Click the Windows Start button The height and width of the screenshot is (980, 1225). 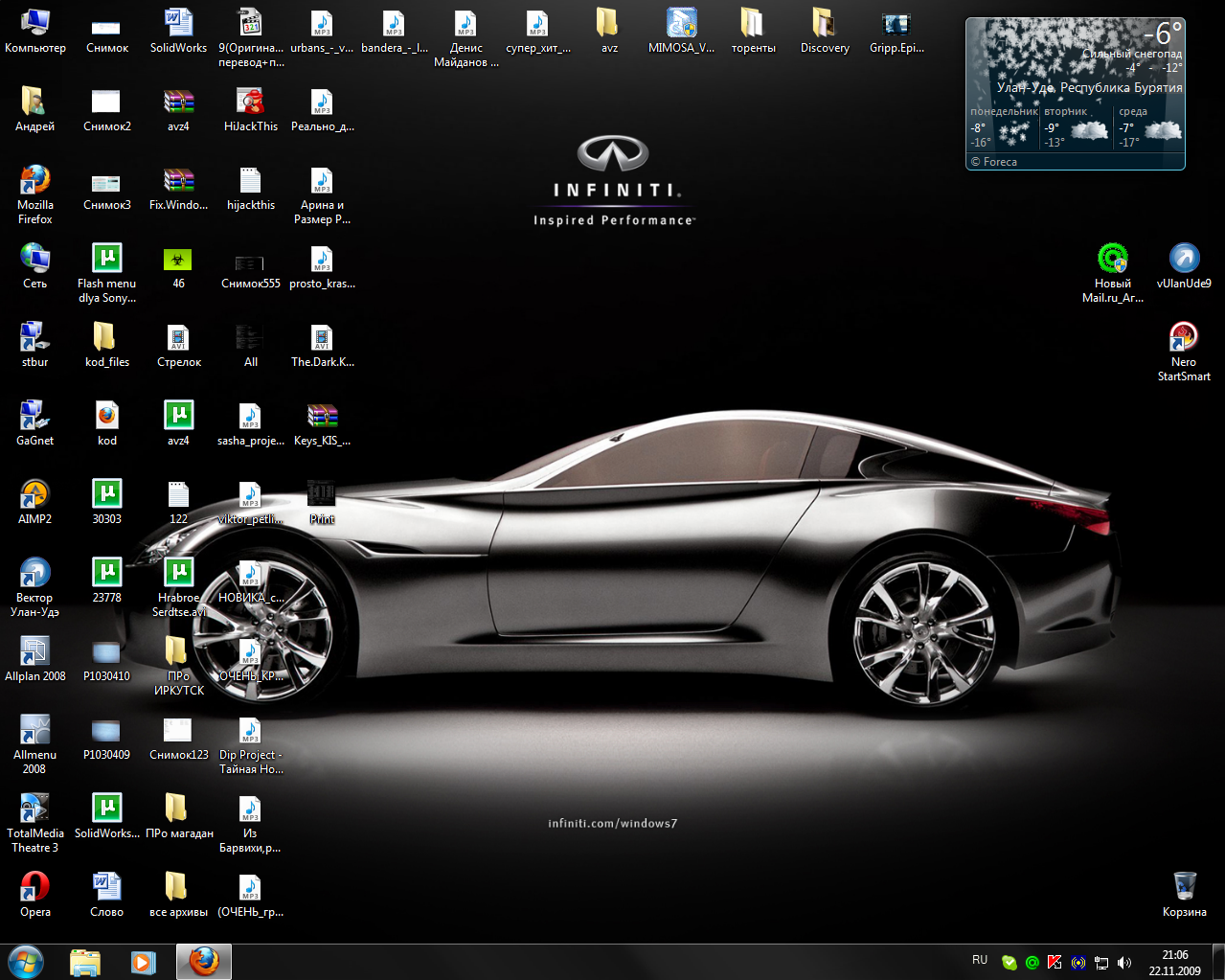coord(25,962)
